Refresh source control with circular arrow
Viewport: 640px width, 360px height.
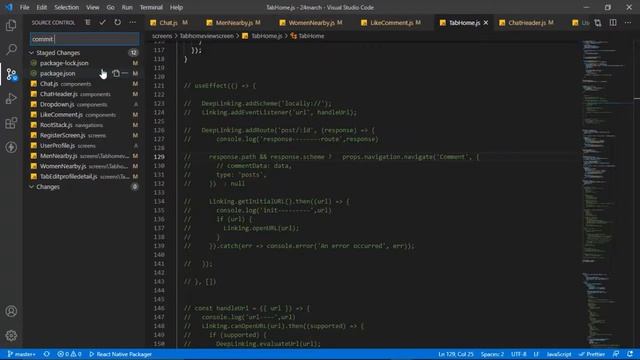tap(118, 22)
